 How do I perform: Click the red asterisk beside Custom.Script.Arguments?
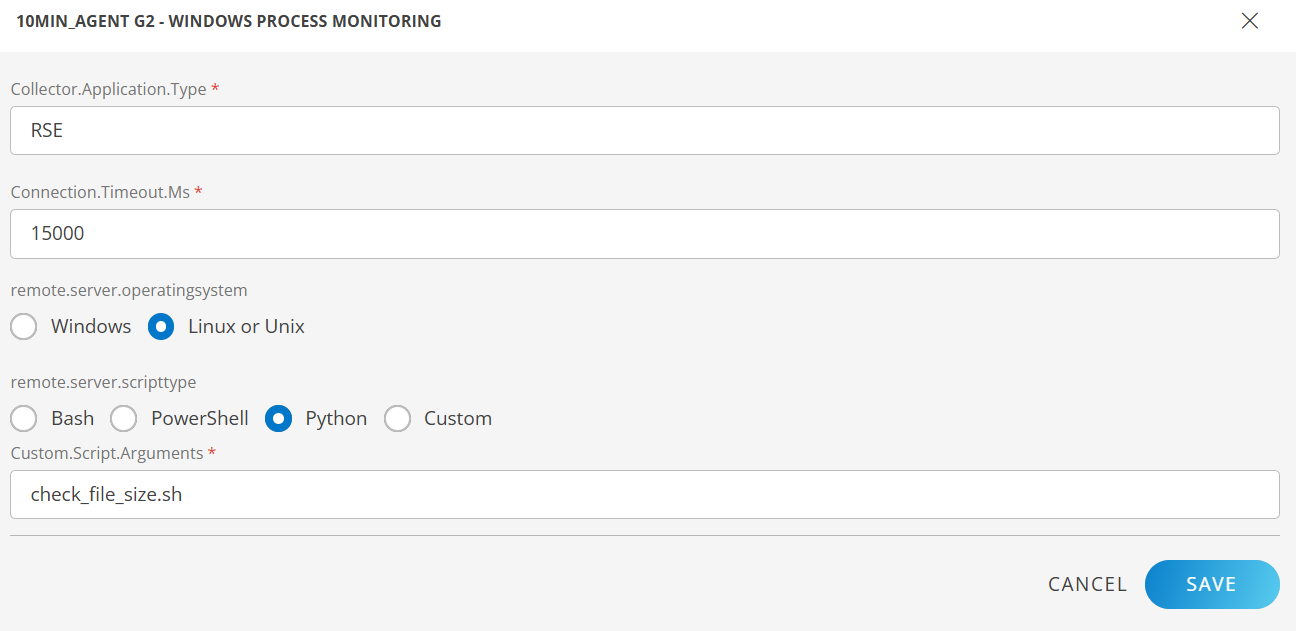212,454
